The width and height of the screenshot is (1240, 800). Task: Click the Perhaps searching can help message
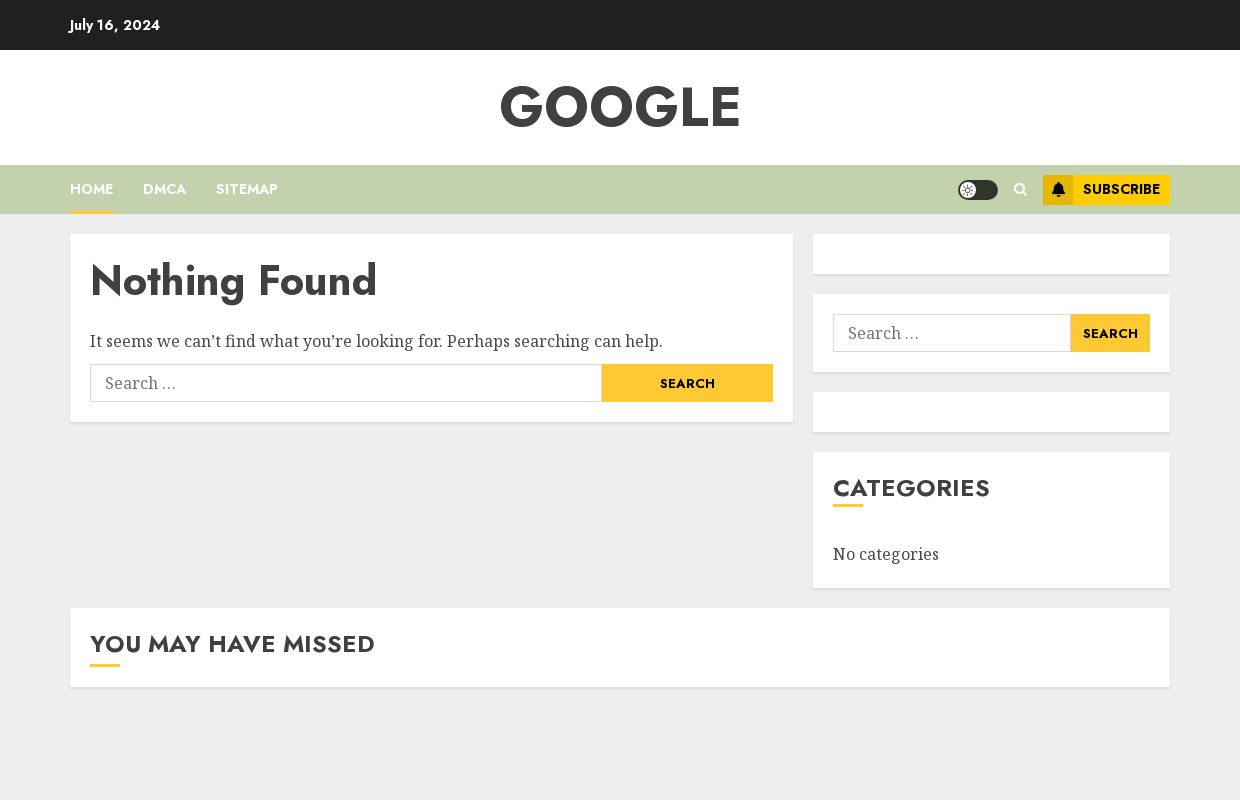(x=376, y=341)
